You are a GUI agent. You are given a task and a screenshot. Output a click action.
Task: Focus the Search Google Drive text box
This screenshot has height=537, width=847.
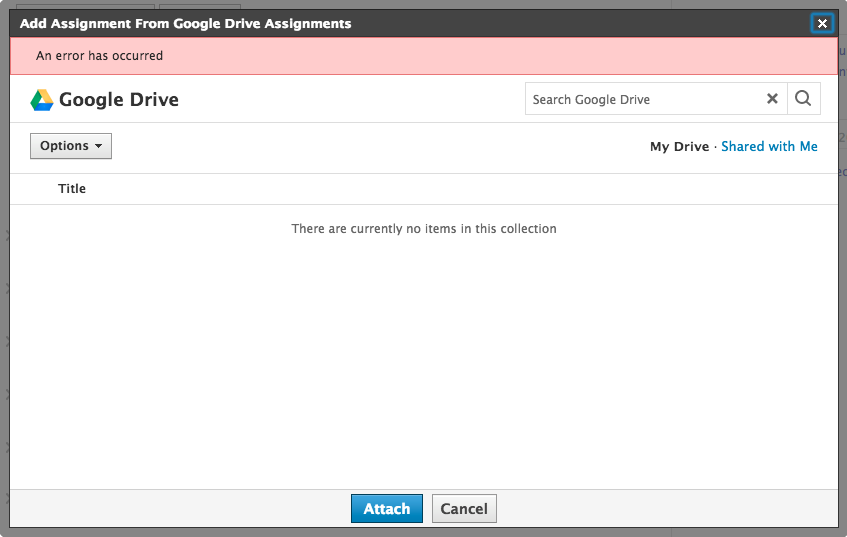642,99
